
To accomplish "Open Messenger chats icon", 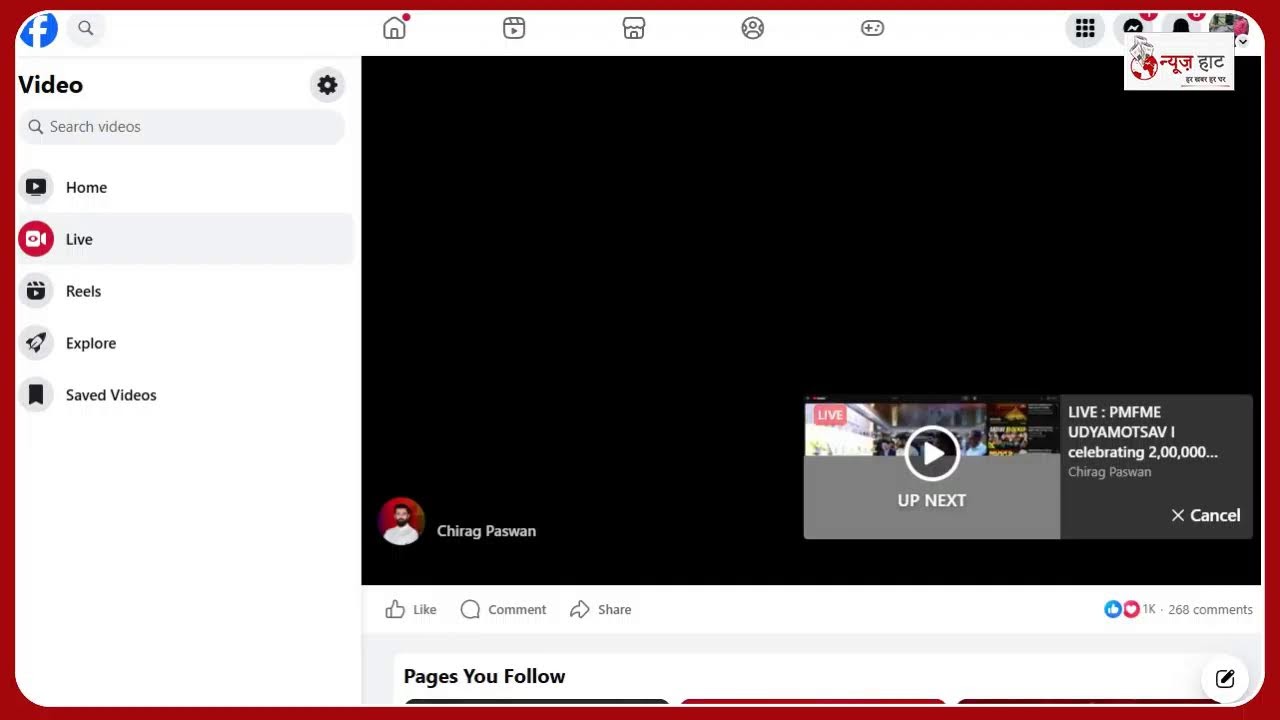I will [1133, 28].
